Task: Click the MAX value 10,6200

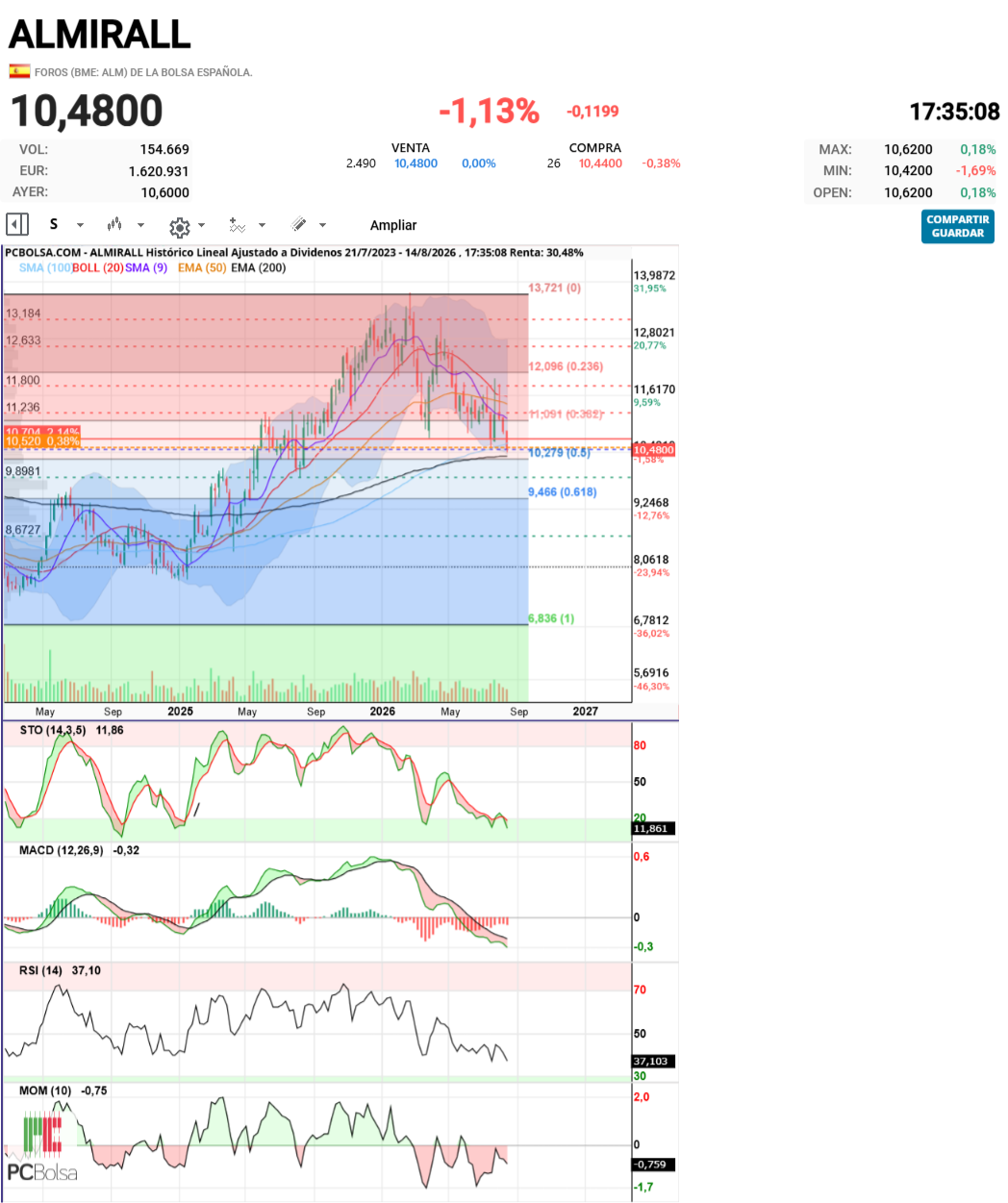Action: pyautogui.click(x=908, y=149)
